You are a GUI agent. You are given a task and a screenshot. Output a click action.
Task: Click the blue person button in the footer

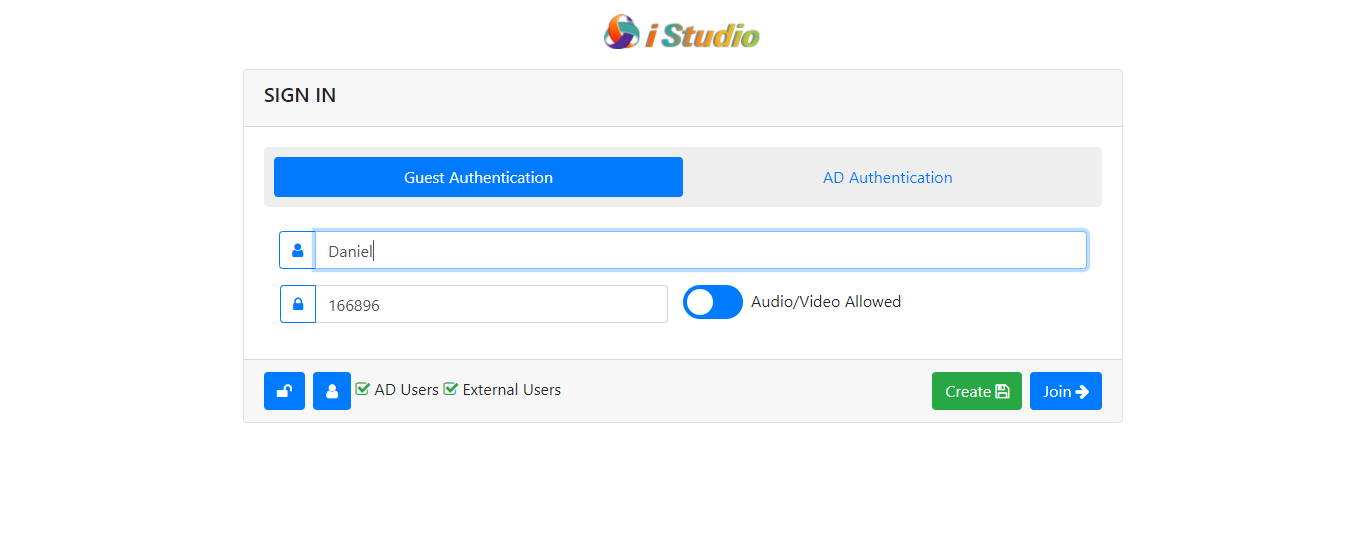coord(332,391)
